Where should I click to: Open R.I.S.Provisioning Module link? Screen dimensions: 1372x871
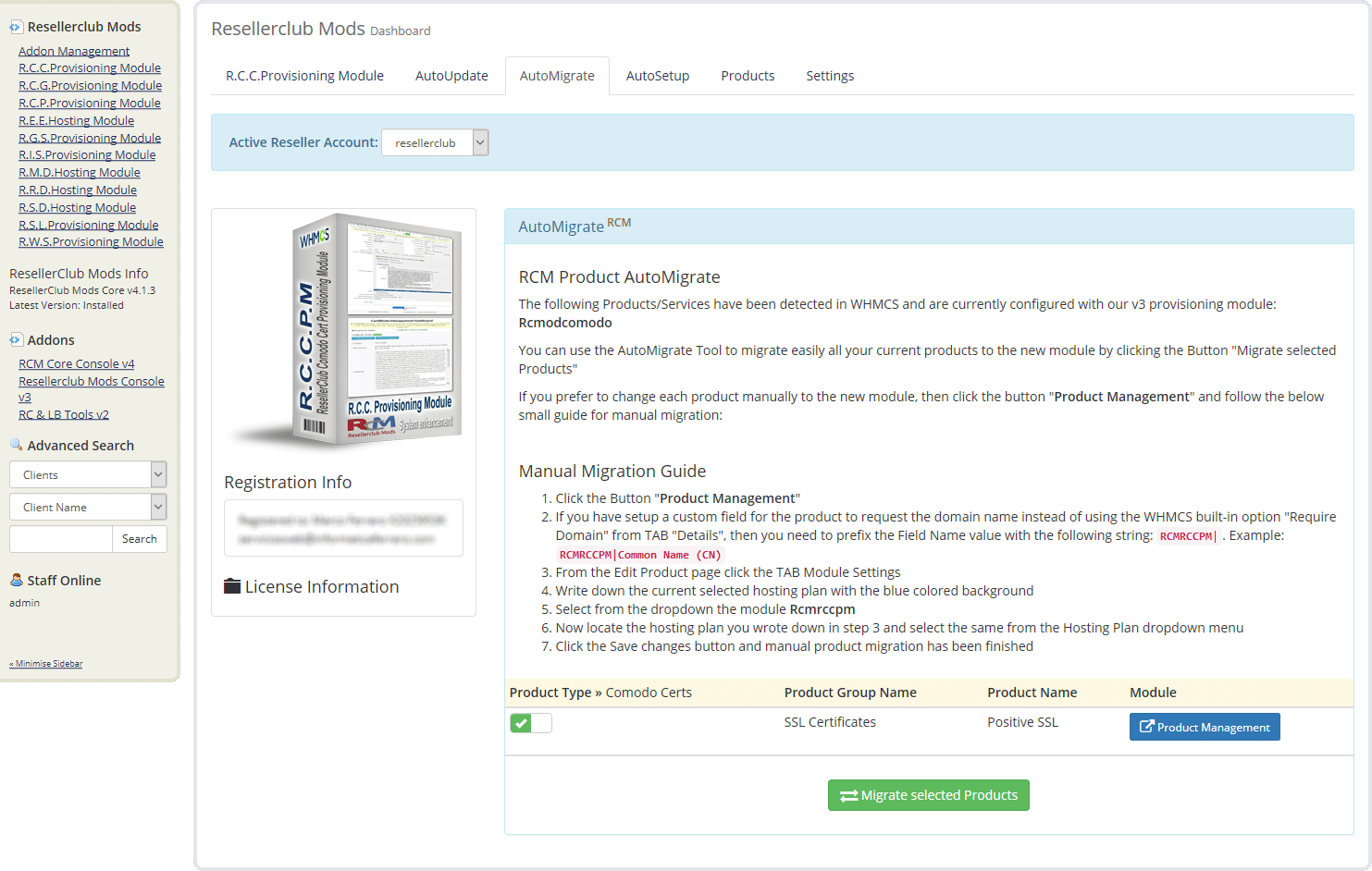[87, 155]
